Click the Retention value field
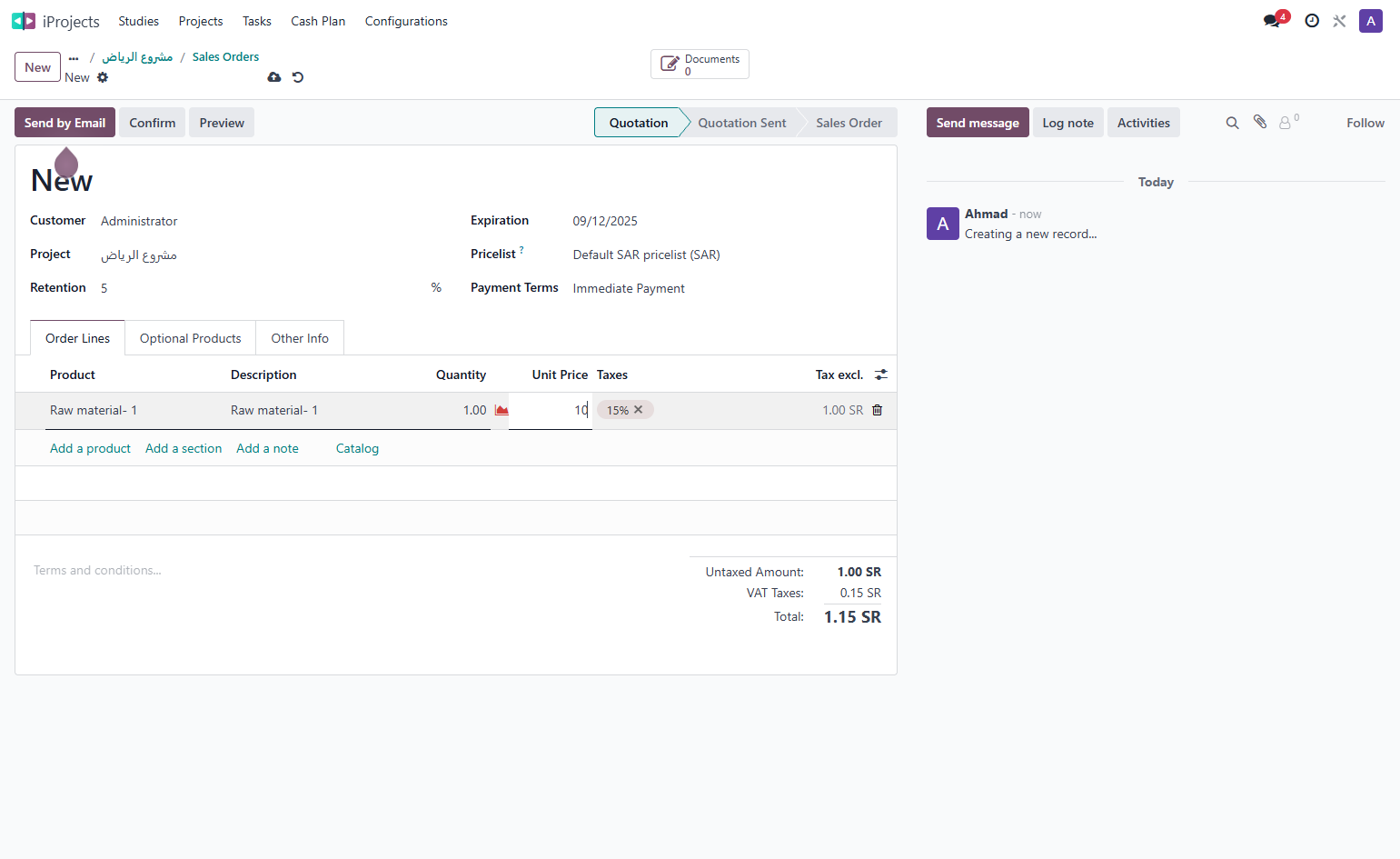1400x859 pixels. [x=263, y=288]
